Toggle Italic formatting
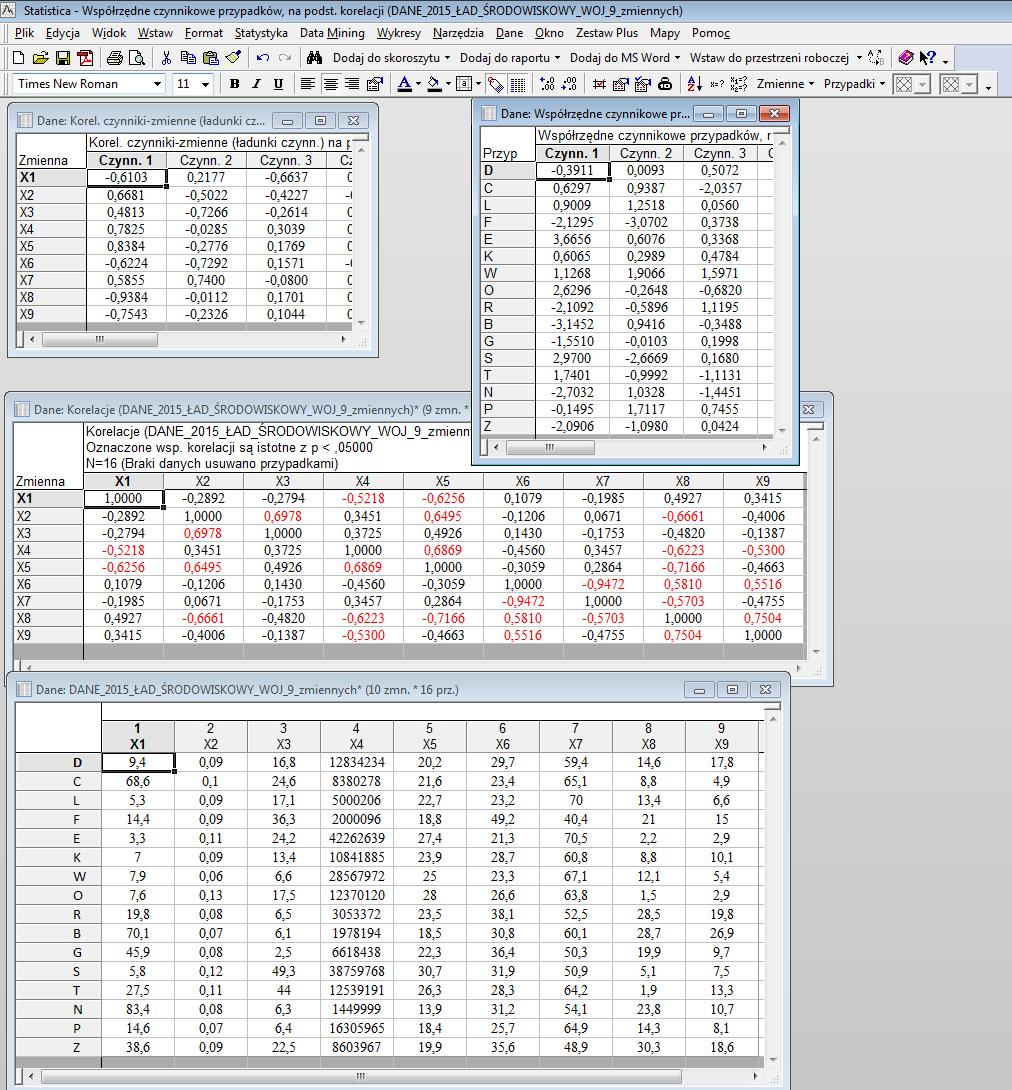Image resolution: width=1012 pixels, height=1090 pixels. tap(256, 84)
